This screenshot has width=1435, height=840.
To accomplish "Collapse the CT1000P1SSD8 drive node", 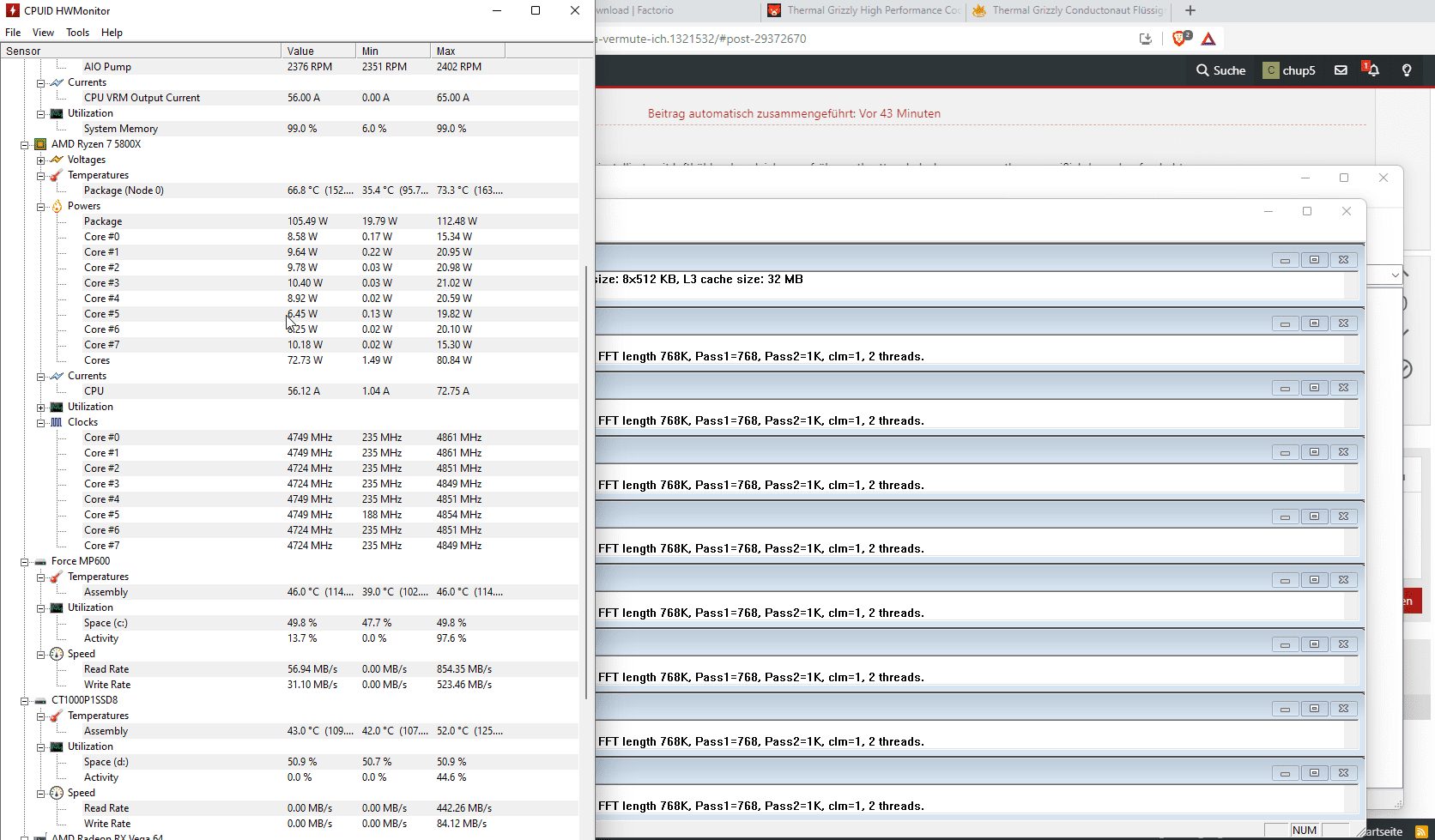I will pyautogui.click(x=25, y=700).
